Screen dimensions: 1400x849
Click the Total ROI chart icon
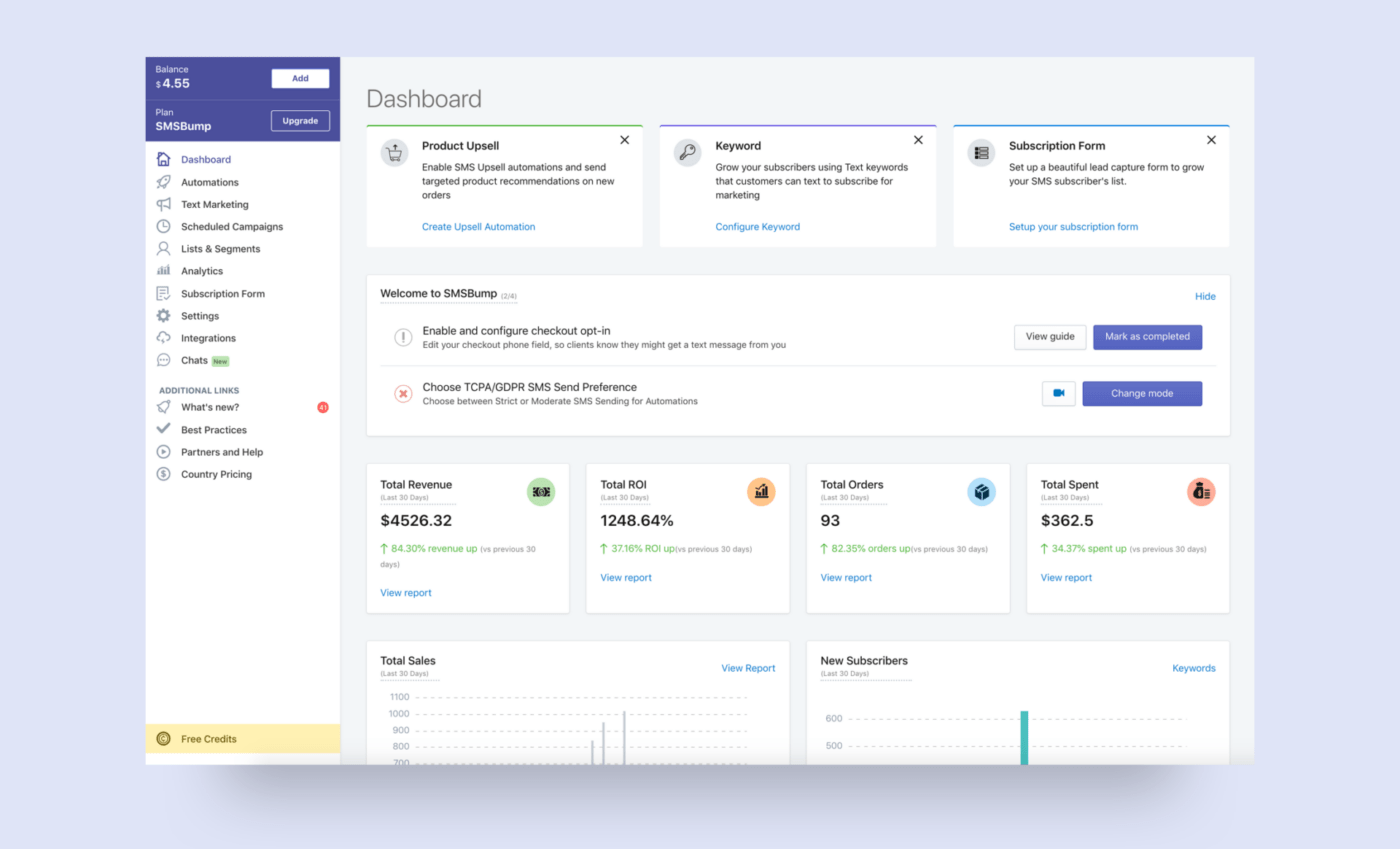coord(761,491)
